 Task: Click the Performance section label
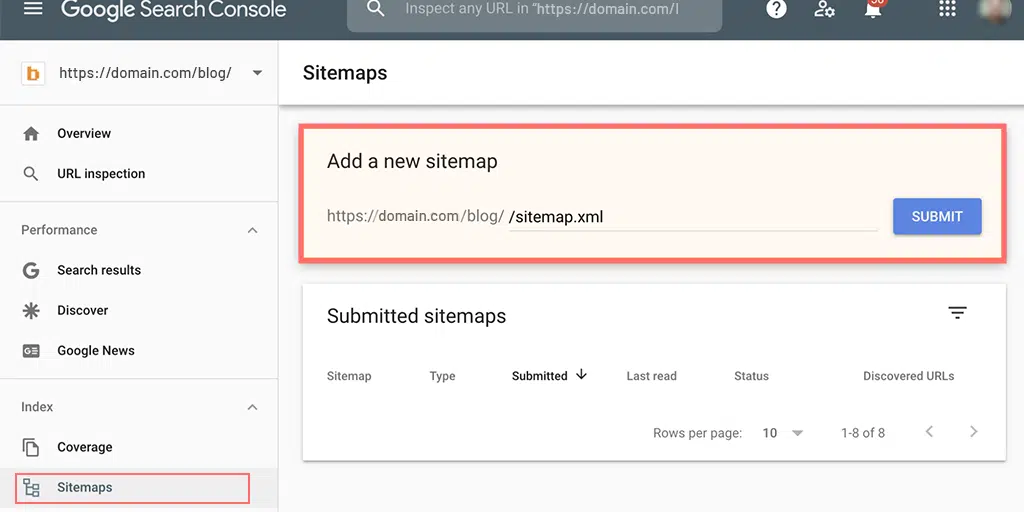pyautogui.click(x=59, y=231)
